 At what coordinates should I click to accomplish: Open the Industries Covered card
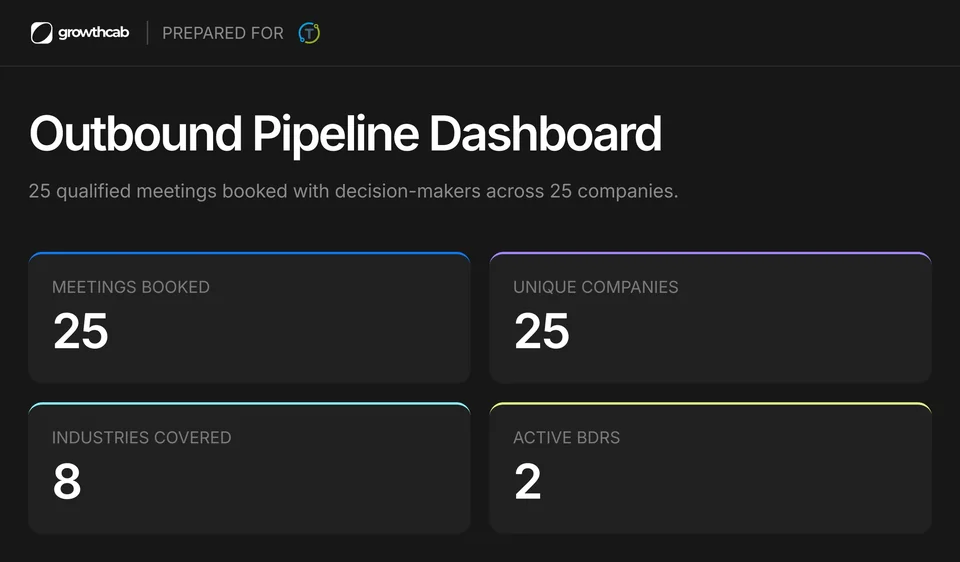tap(249, 468)
